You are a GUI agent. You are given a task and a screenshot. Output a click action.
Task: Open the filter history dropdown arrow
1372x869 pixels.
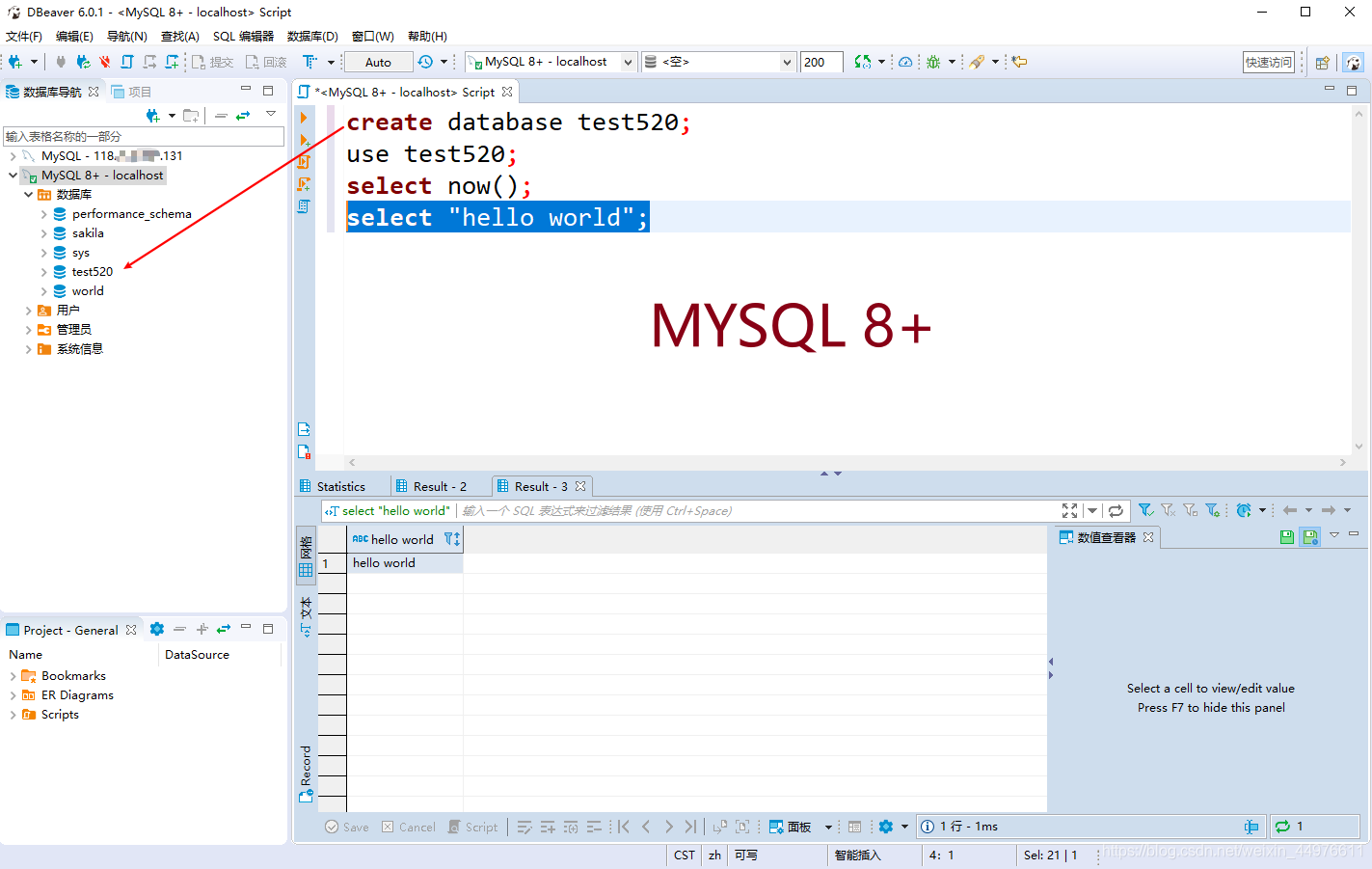(1092, 511)
